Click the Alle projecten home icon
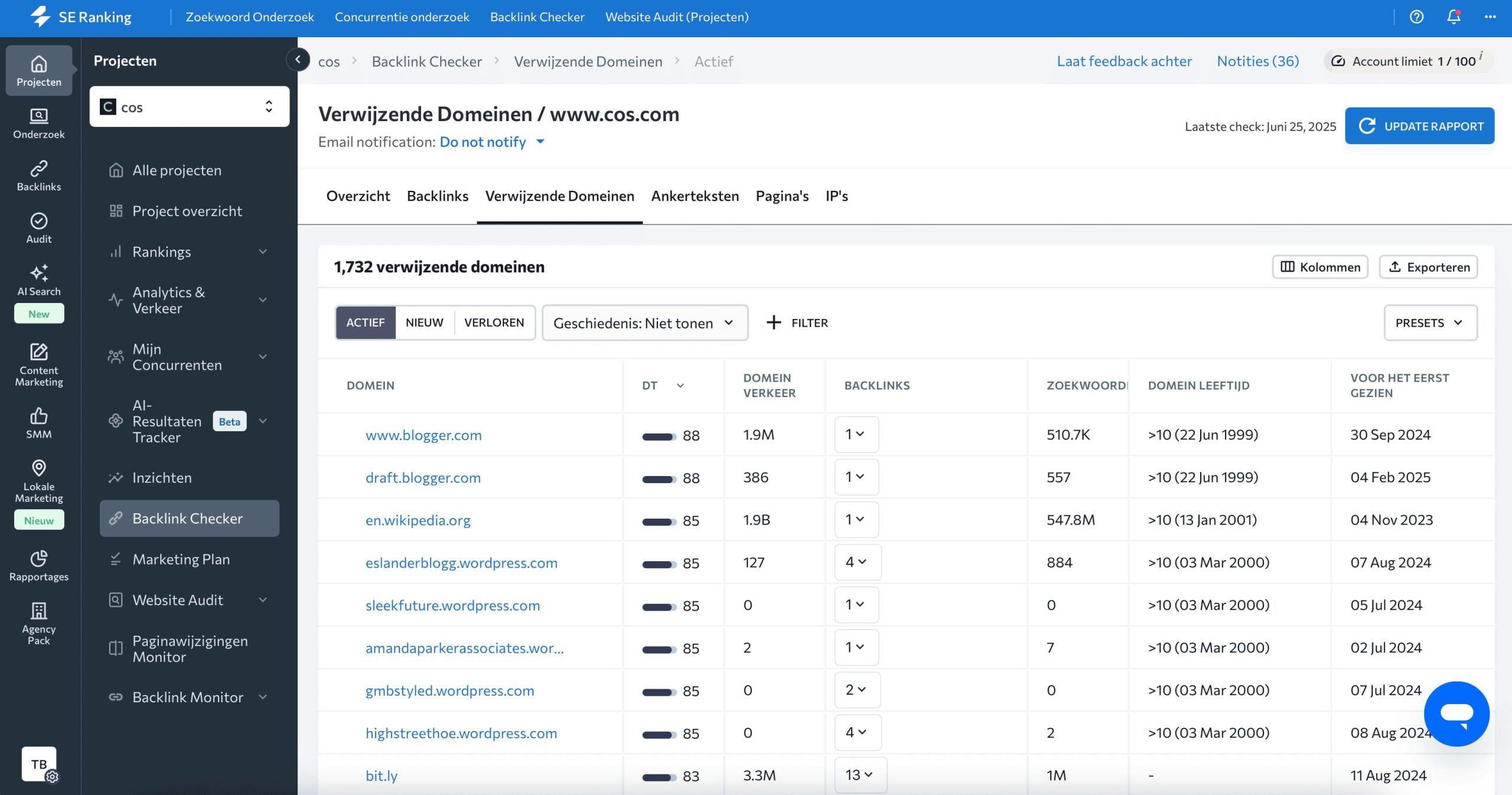1512x795 pixels. (116, 170)
